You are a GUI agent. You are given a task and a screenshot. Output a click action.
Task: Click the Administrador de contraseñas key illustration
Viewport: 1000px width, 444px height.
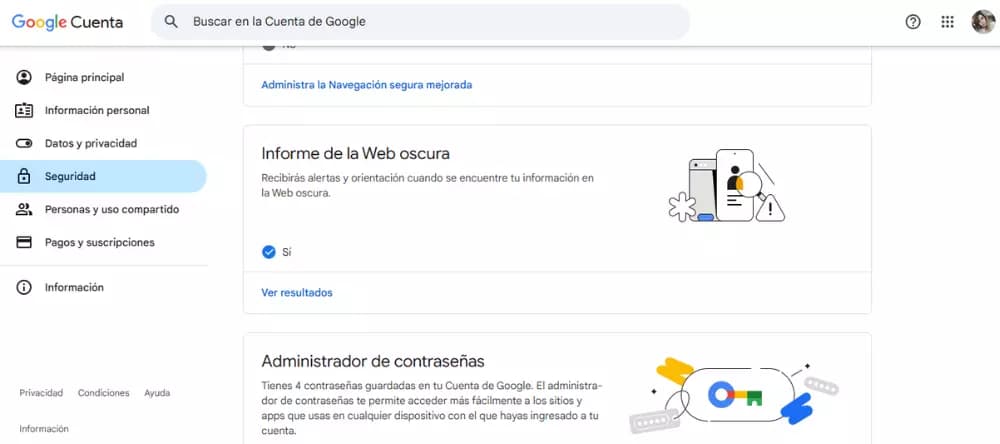click(734, 394)
